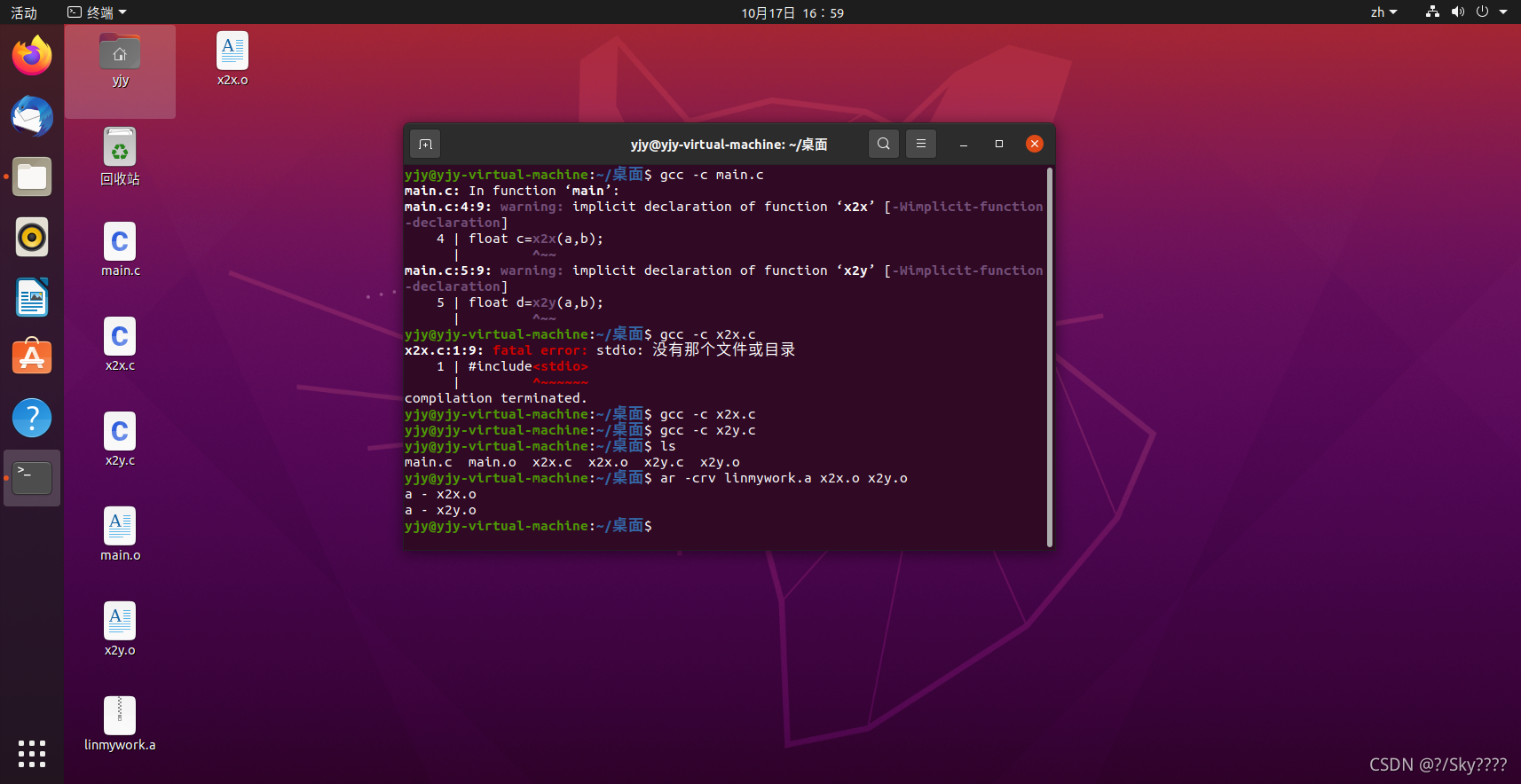
Task: Open the terminal hamburger menu
Action: (921, 144)
